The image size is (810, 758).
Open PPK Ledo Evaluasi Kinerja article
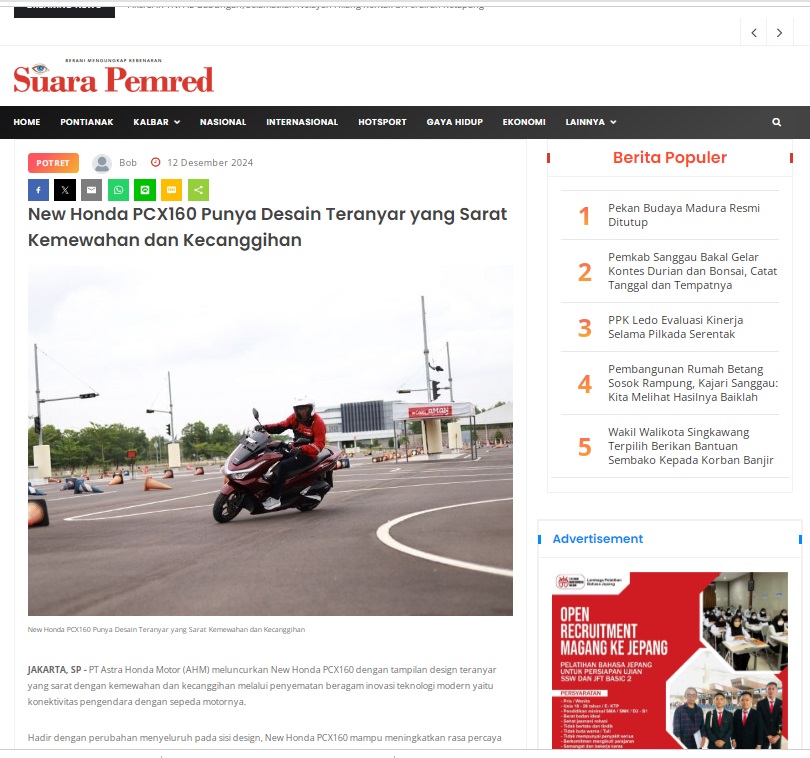(x=676, y=327)
